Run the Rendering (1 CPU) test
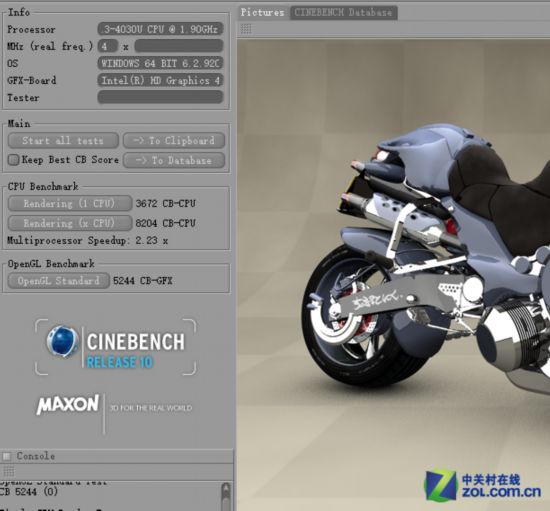The width and height of the screenshot is (550, 511). (70, 203)
